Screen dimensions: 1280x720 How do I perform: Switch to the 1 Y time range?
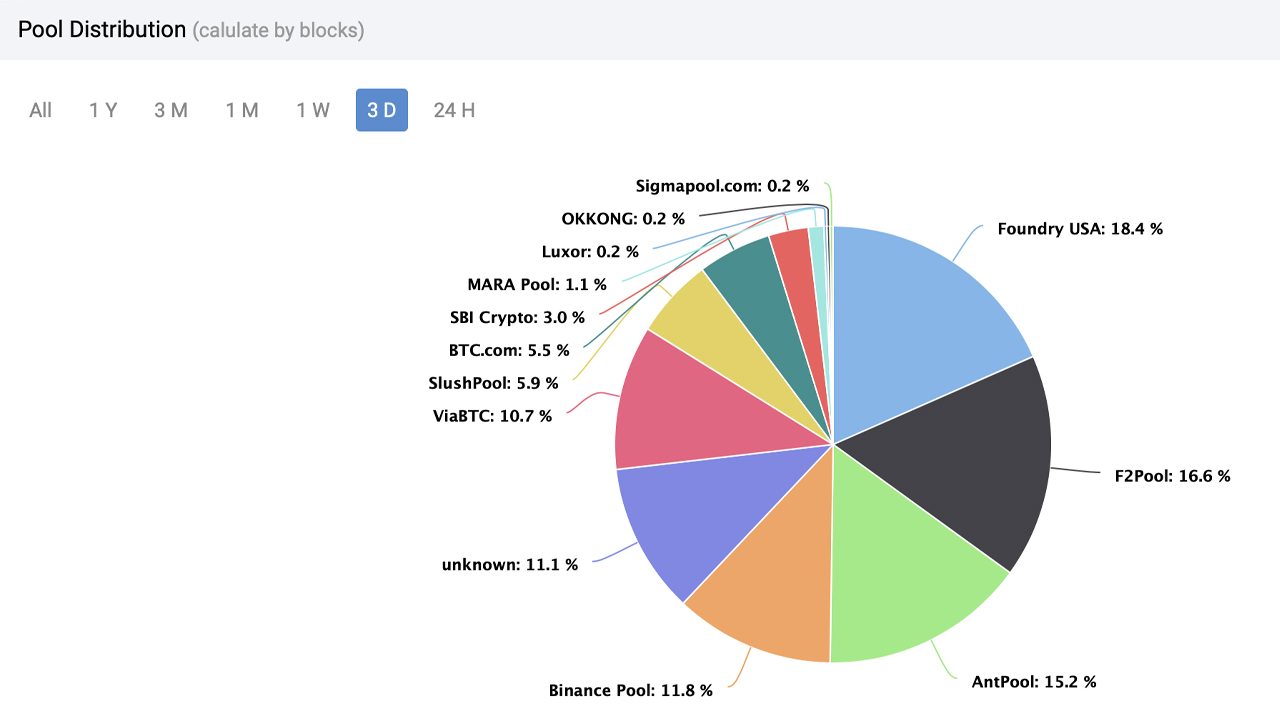[103, 110]
